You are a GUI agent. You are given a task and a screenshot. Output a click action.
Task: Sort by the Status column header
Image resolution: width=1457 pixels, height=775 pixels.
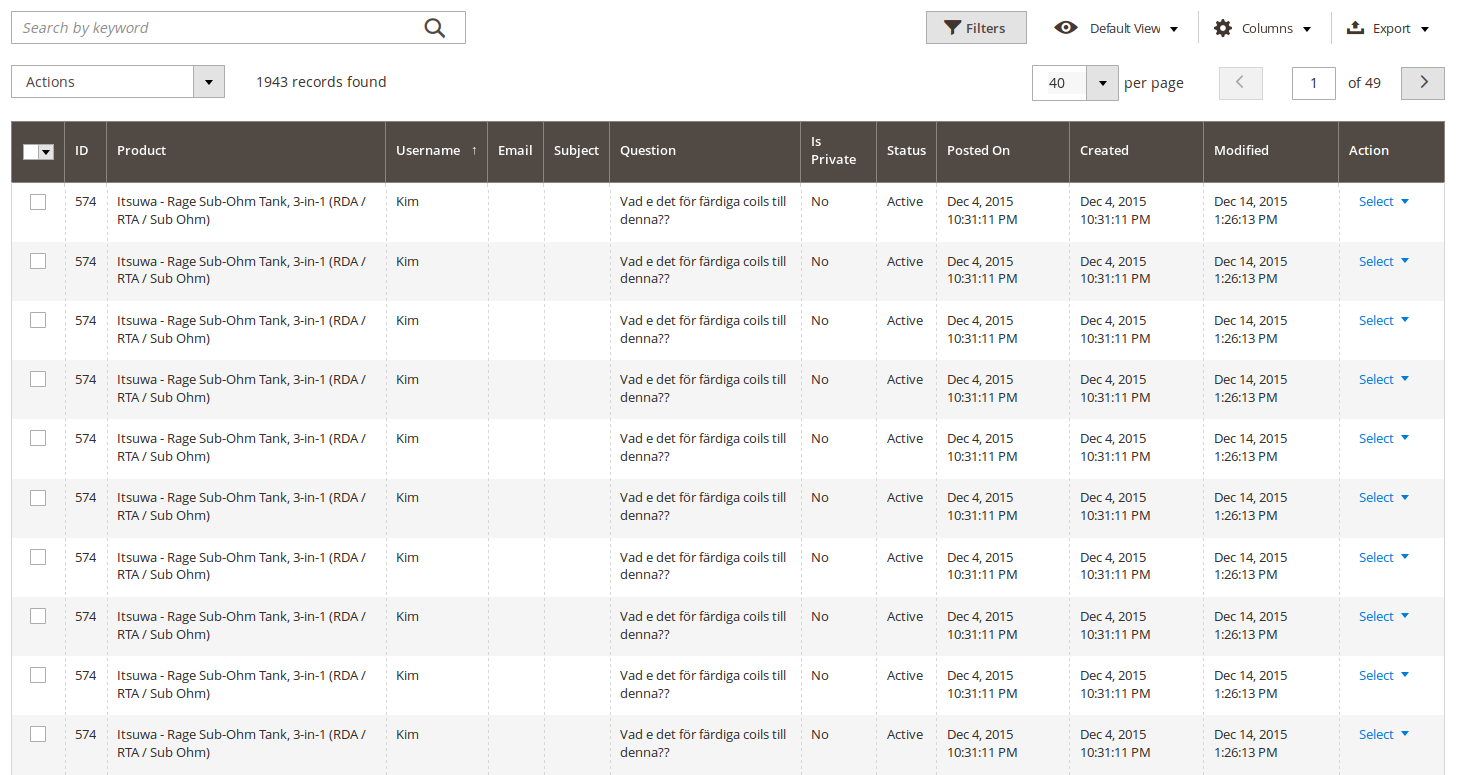[906, 150]
